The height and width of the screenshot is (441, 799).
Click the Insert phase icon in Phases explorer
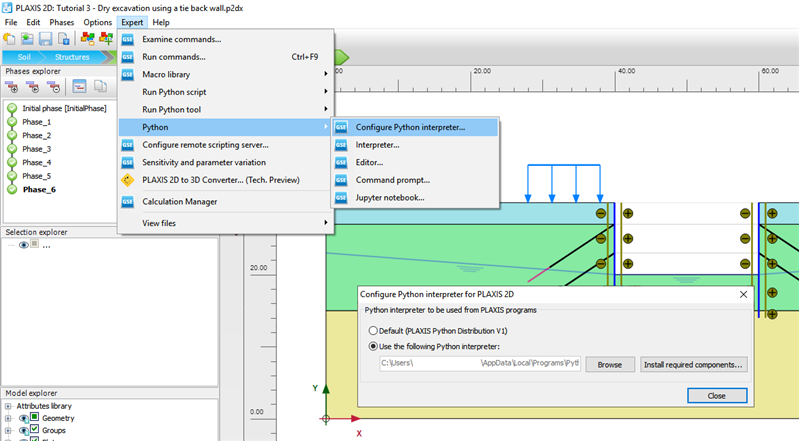[33, 87]
